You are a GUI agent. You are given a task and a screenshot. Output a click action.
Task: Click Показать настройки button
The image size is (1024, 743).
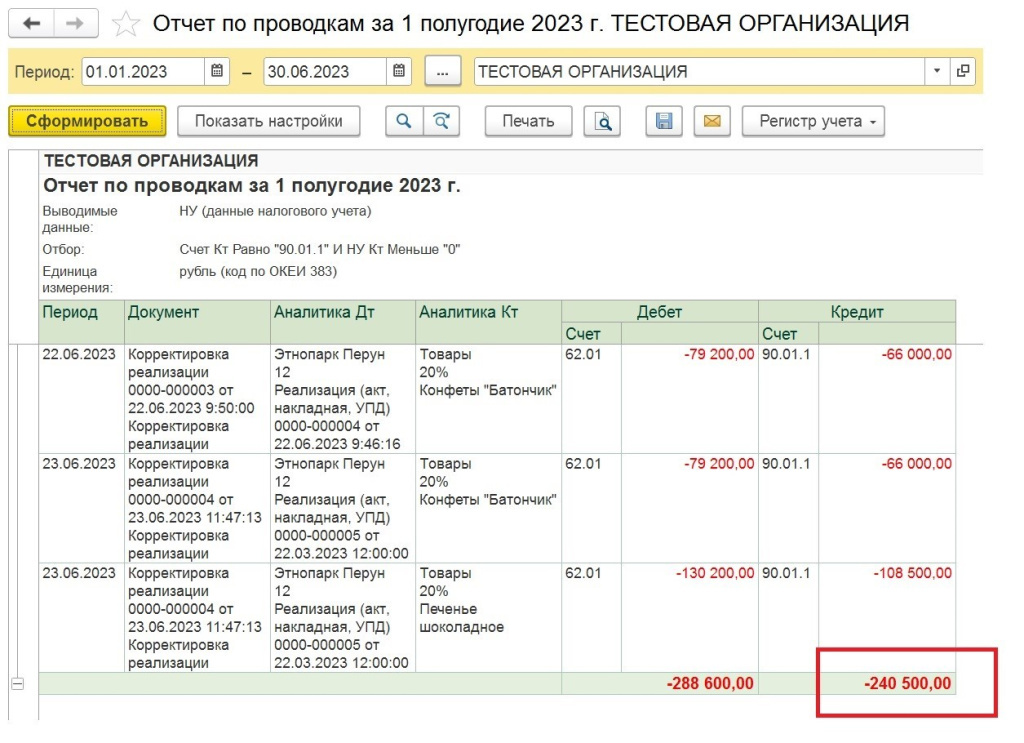pos(268,121)
